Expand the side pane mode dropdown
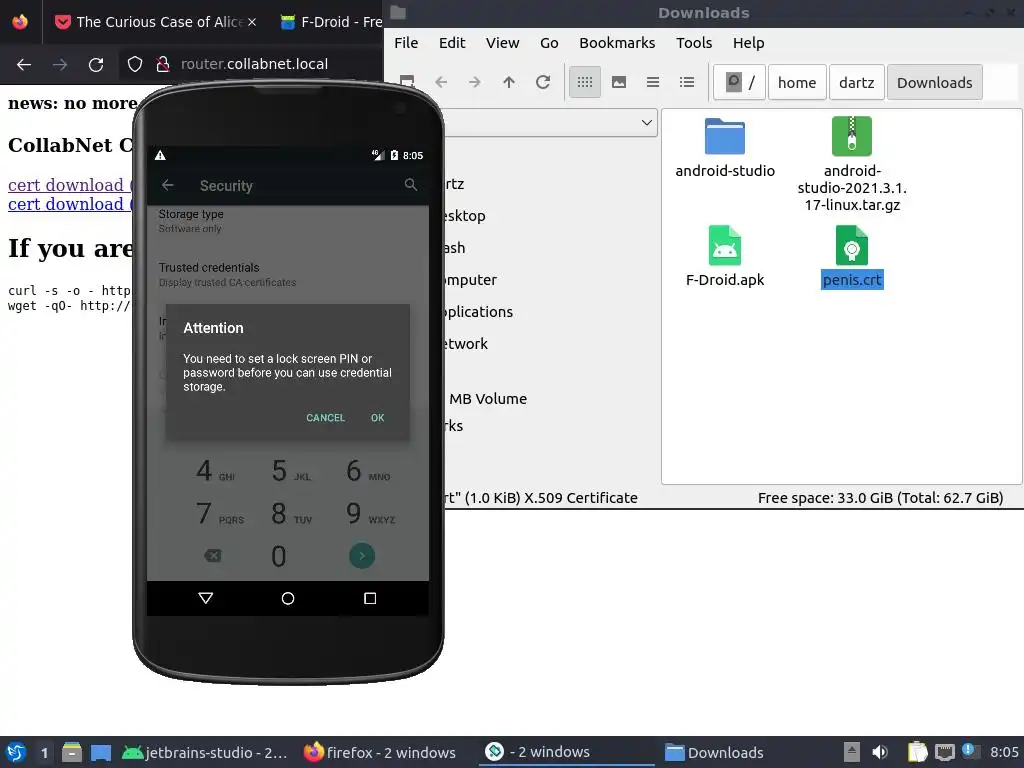This screenshot has height=768, width=1024. coord(647,123)
